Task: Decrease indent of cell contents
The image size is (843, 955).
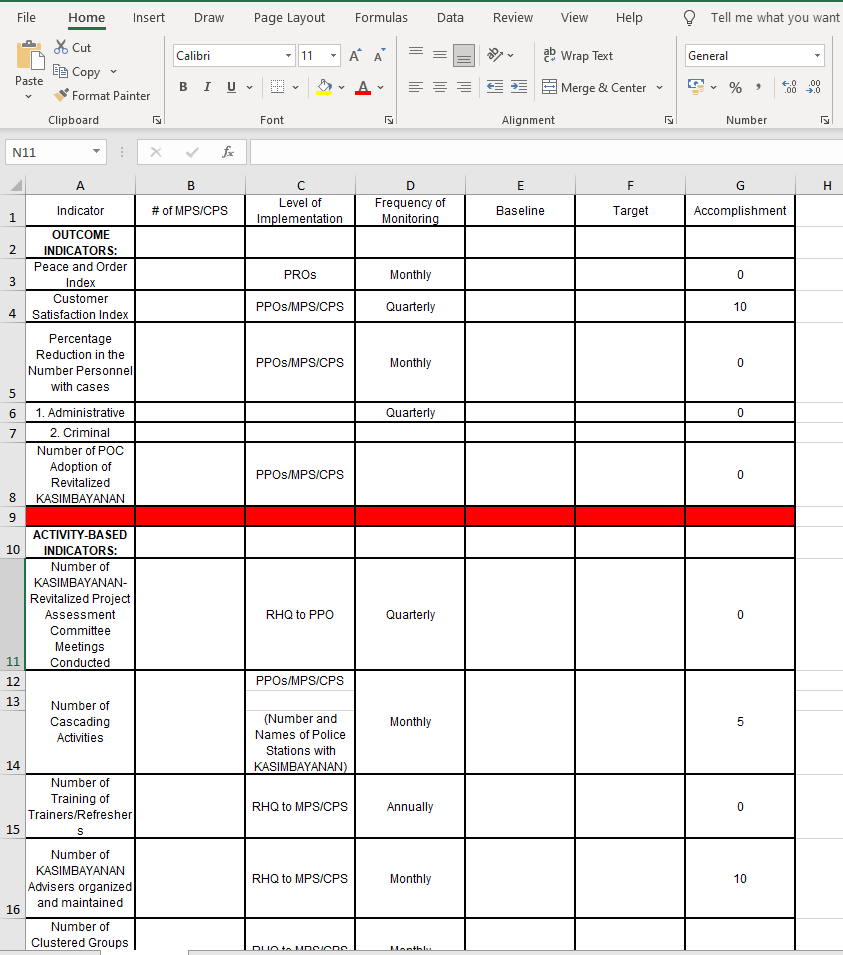Action: pyautogui.click(x=495, y=86)
